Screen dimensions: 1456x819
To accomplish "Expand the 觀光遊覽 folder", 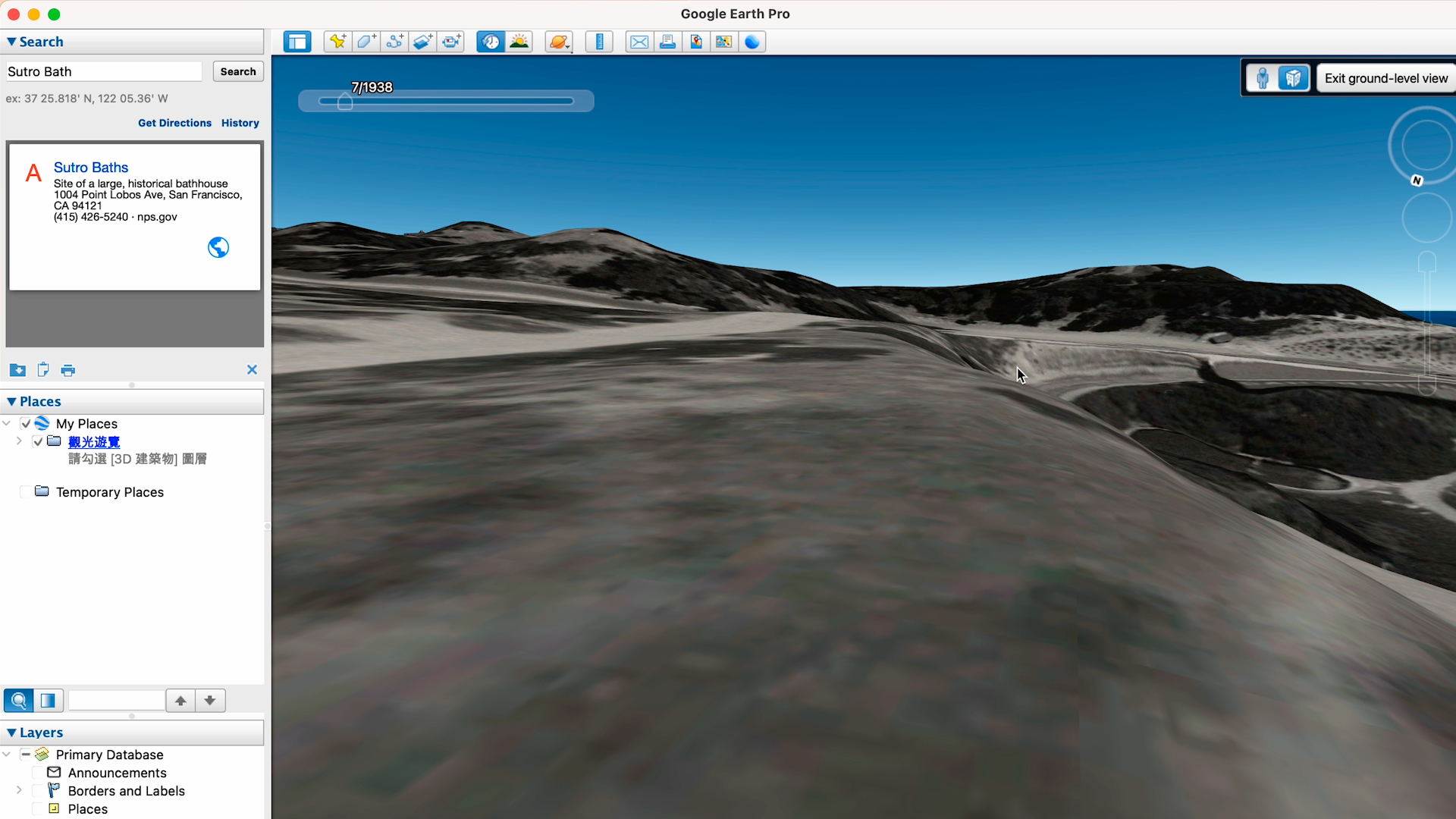I will tap(19, 441).
